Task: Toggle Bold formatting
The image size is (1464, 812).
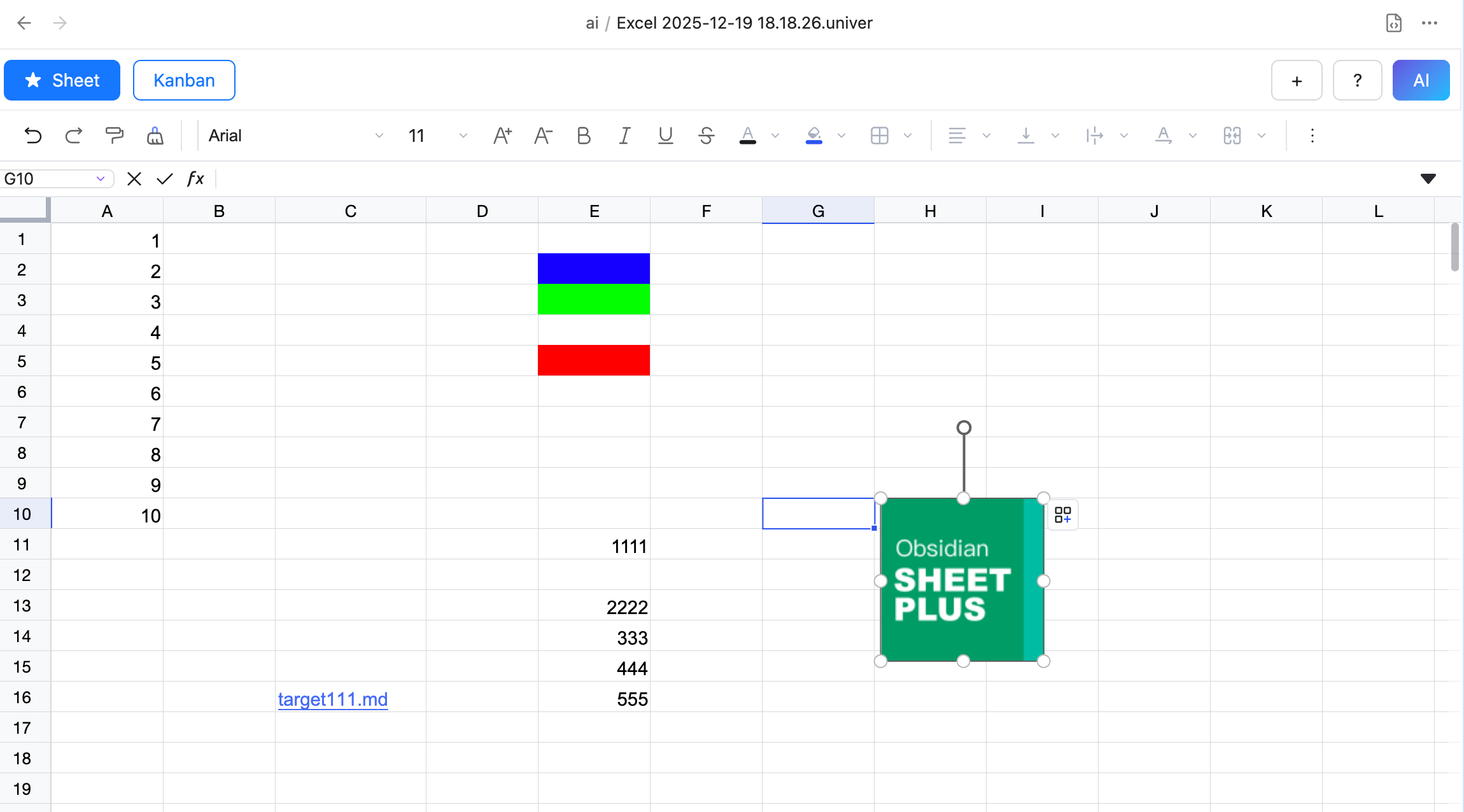Action: click(583, 136)
